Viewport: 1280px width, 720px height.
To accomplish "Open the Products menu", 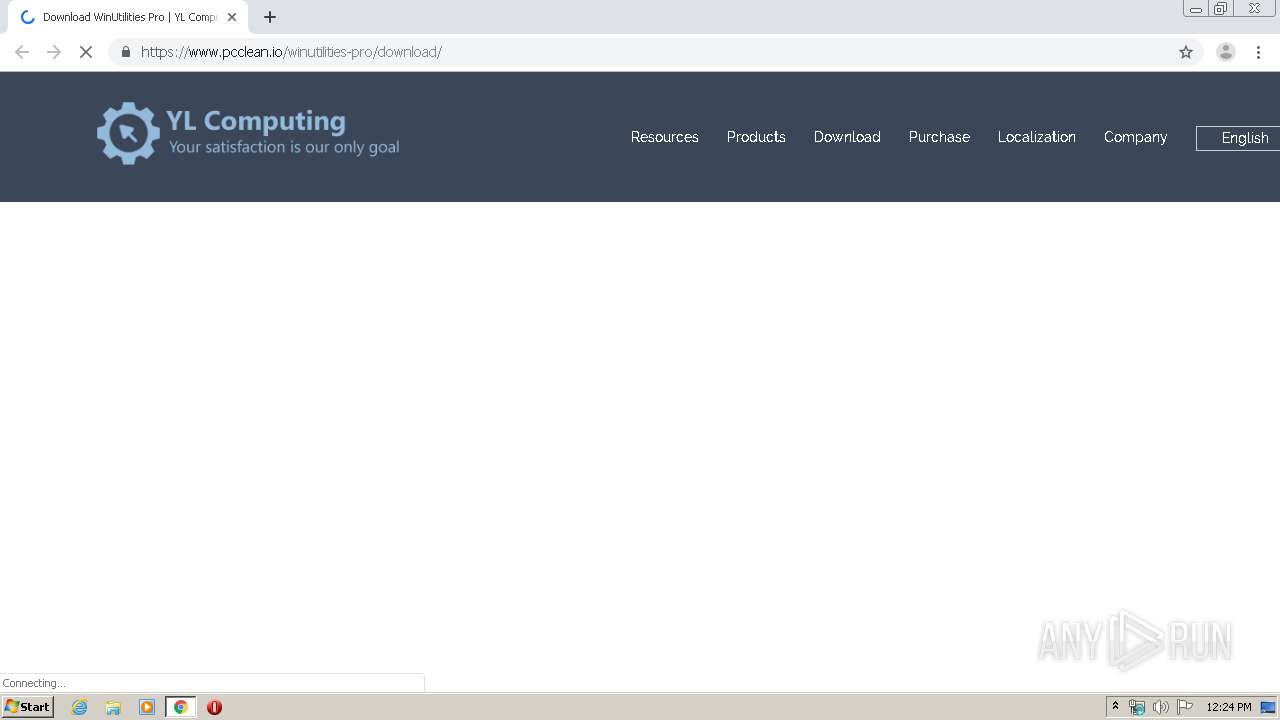I will click(x=756, y=137).
